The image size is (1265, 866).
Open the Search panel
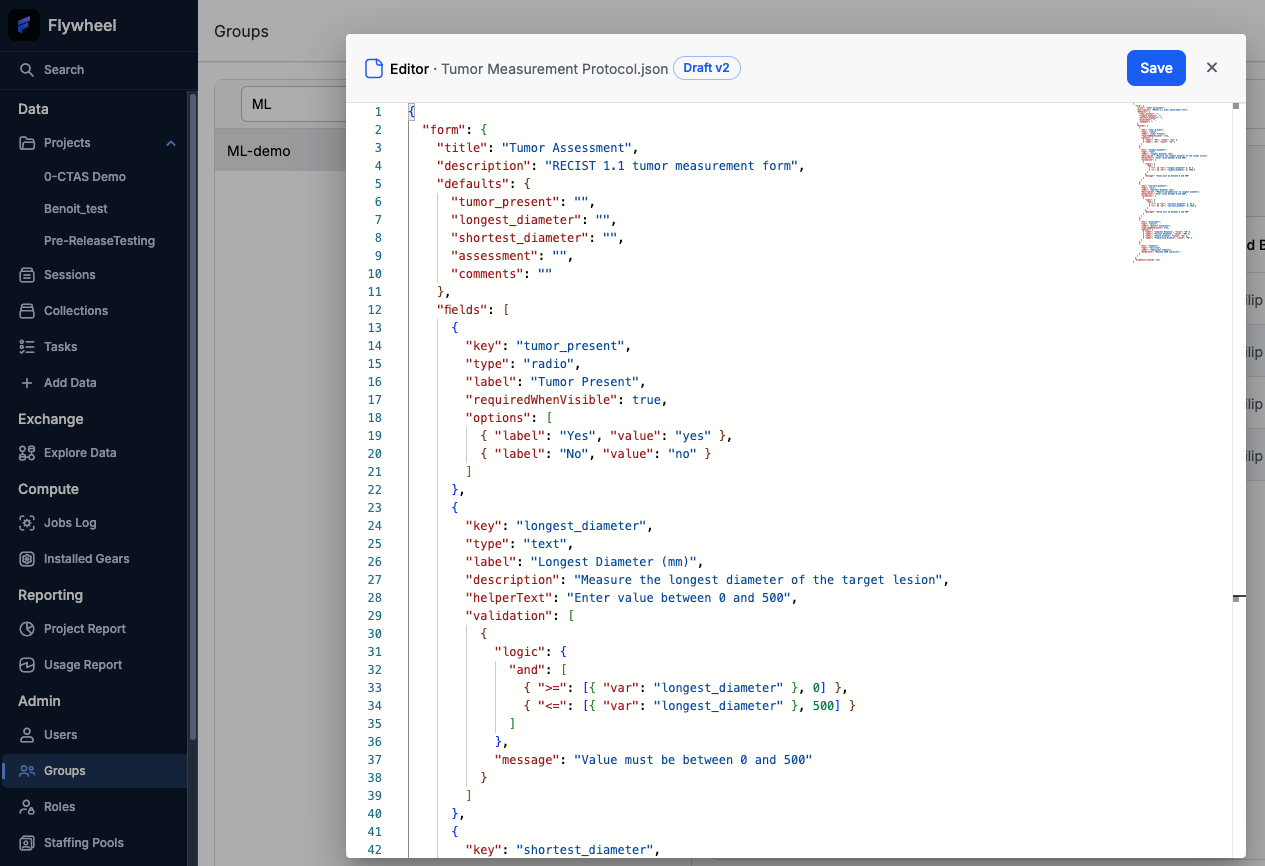[62, 70]
